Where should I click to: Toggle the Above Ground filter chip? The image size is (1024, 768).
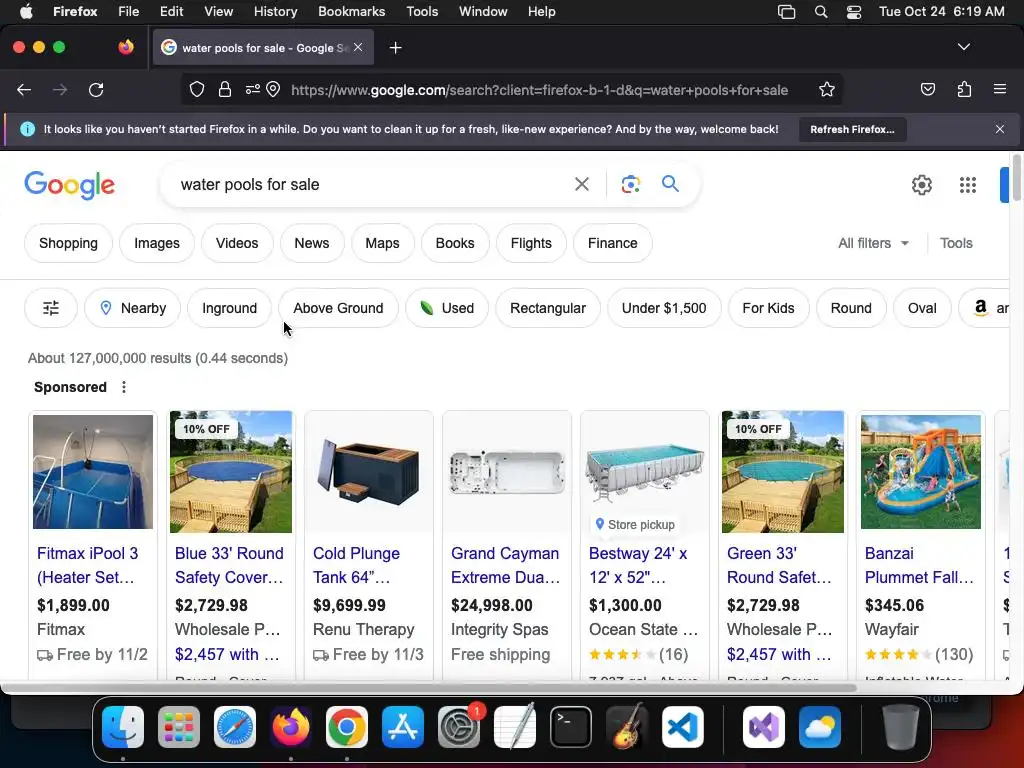(x=338, y=308)
